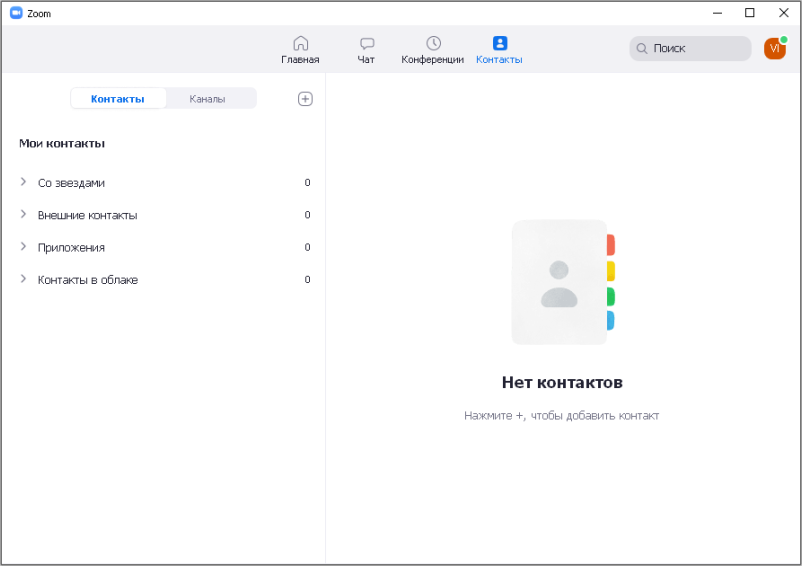This screenshot has width=802, height=566.
Task: Select the Контакты person icon in top bar
Action: [499, 44]
